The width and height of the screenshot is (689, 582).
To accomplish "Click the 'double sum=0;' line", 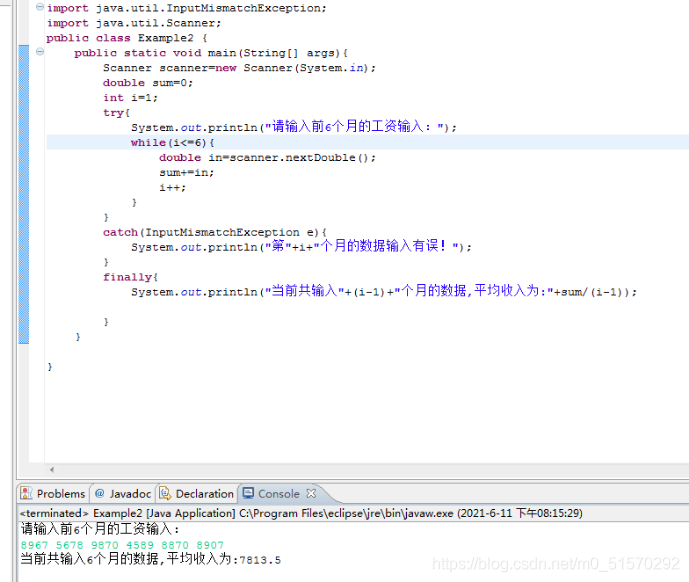I will click(148, 83).
